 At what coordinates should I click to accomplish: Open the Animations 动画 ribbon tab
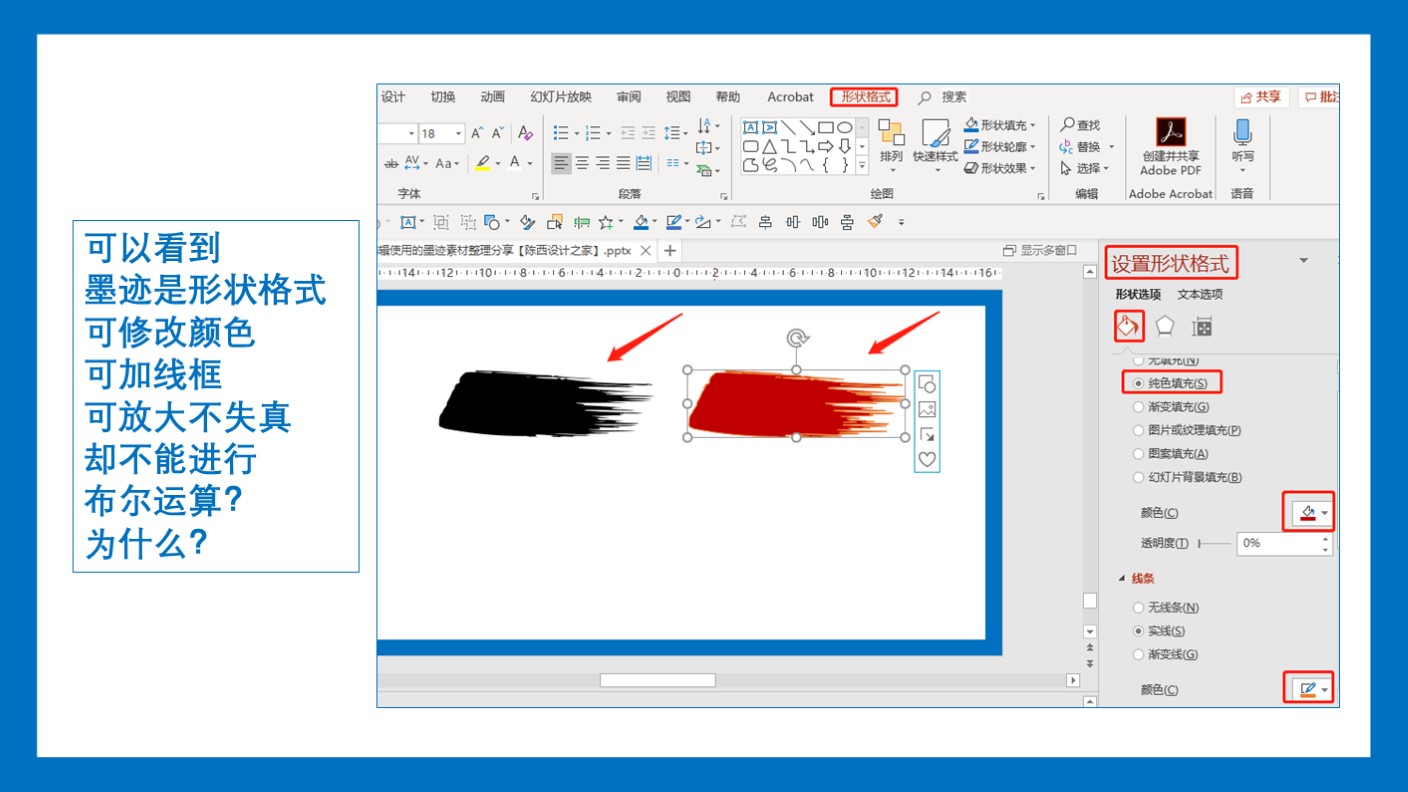pyautogui.click(x=492, y=97)
